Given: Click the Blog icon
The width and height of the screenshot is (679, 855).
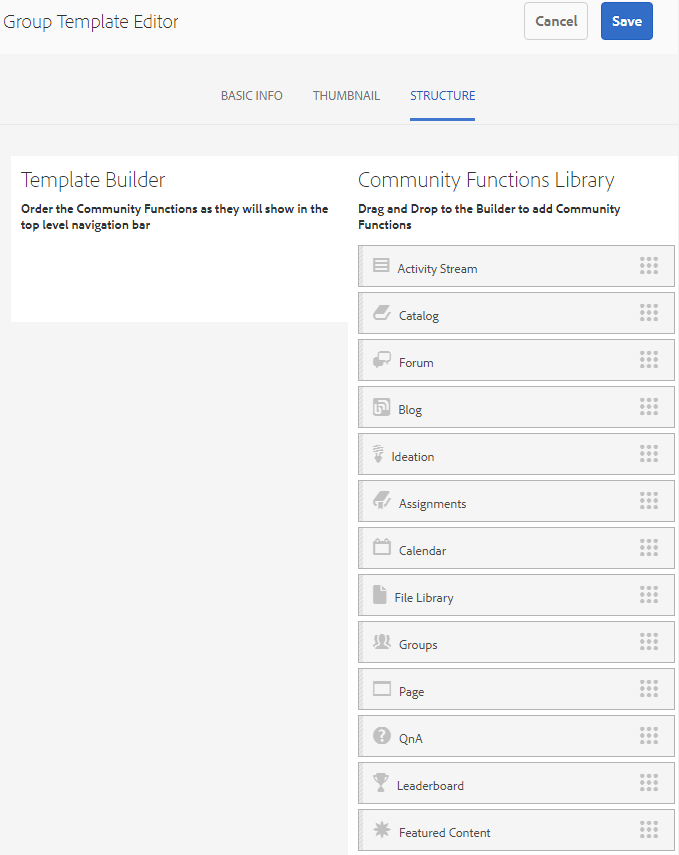Looking at the screenshot, I should tap(380, 407).
